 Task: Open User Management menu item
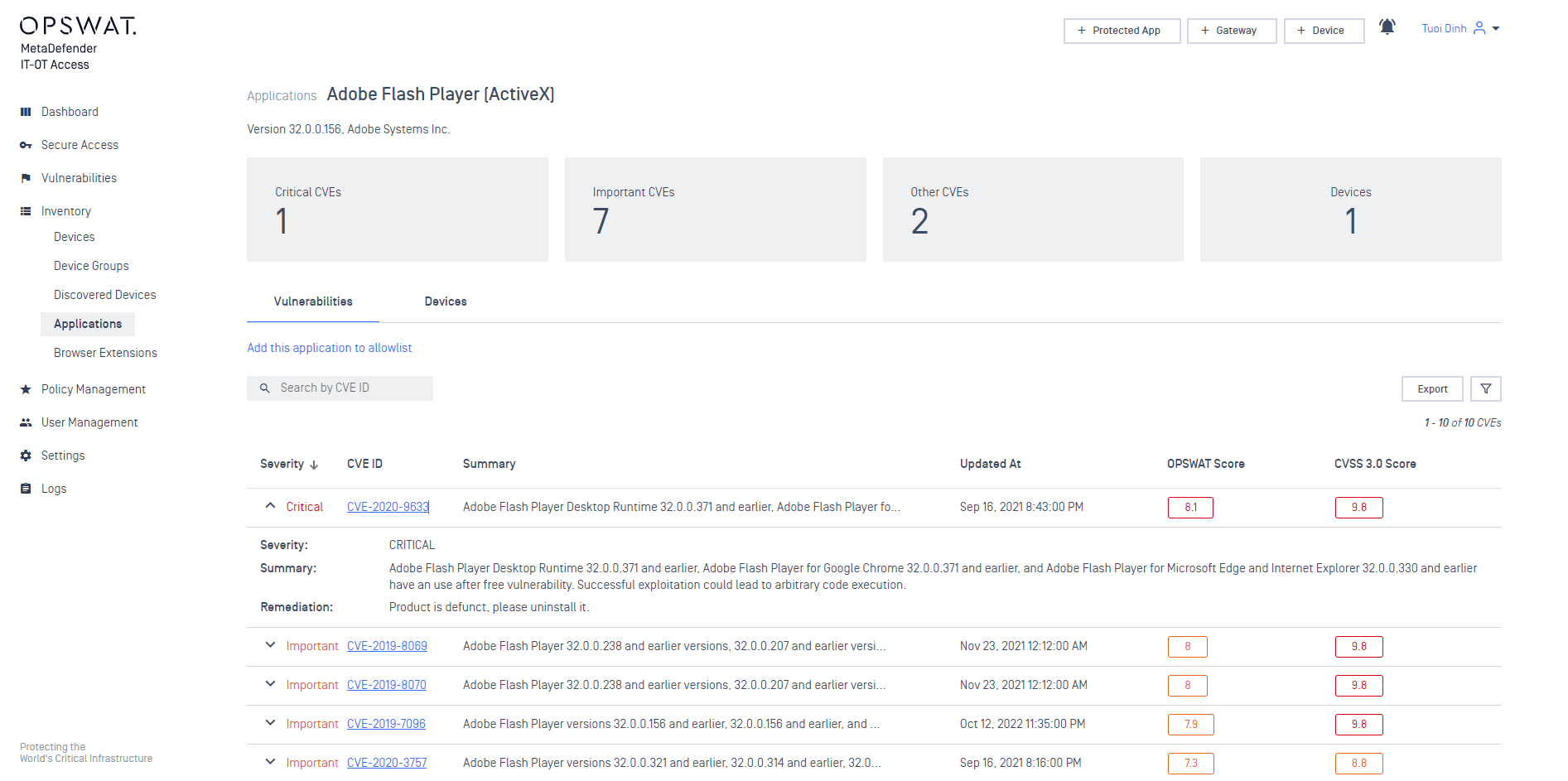[x=89, y=422]
